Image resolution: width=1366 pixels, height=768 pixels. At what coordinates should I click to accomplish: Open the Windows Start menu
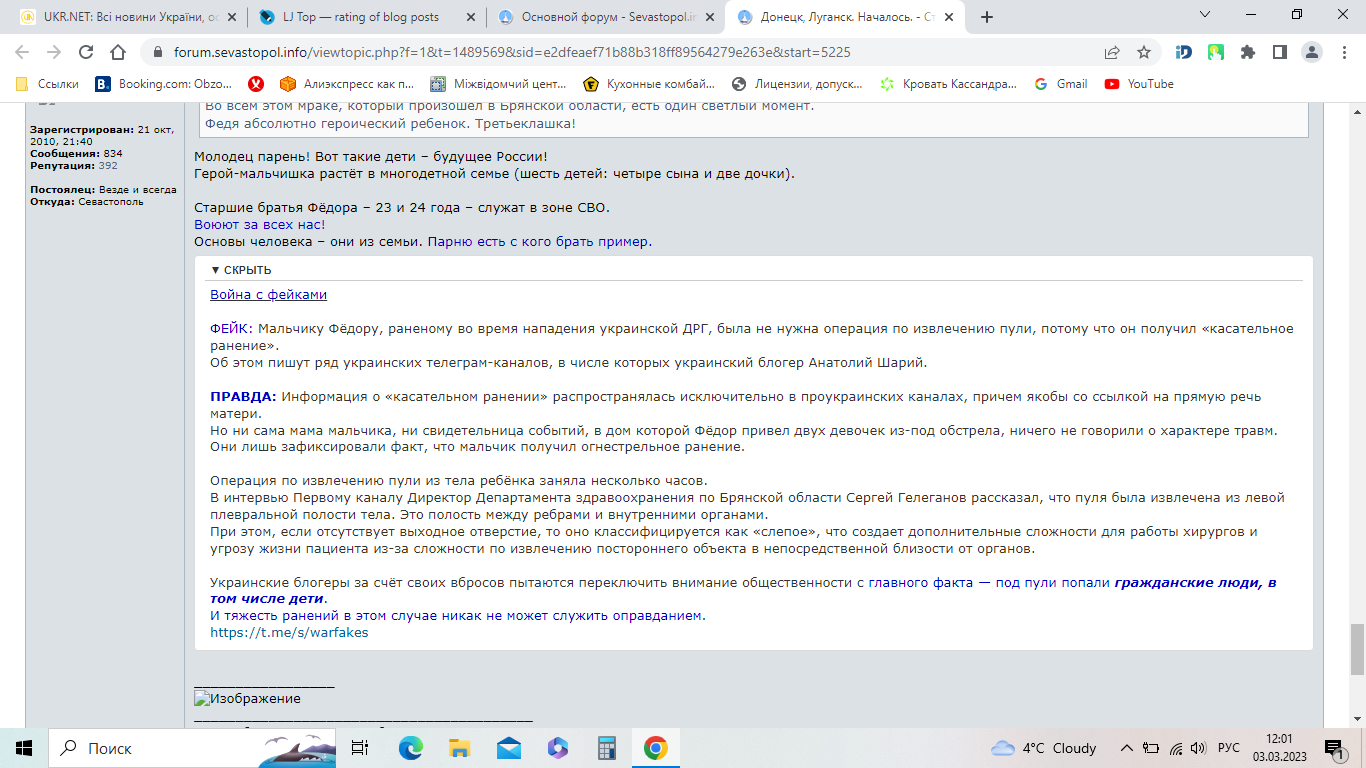click(24, 748)
